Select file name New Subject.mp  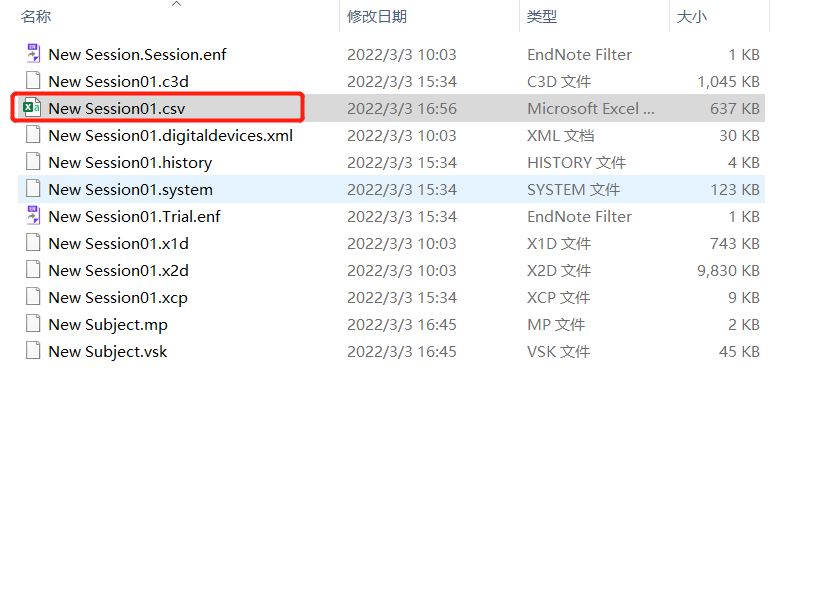(x=108, y=325)
